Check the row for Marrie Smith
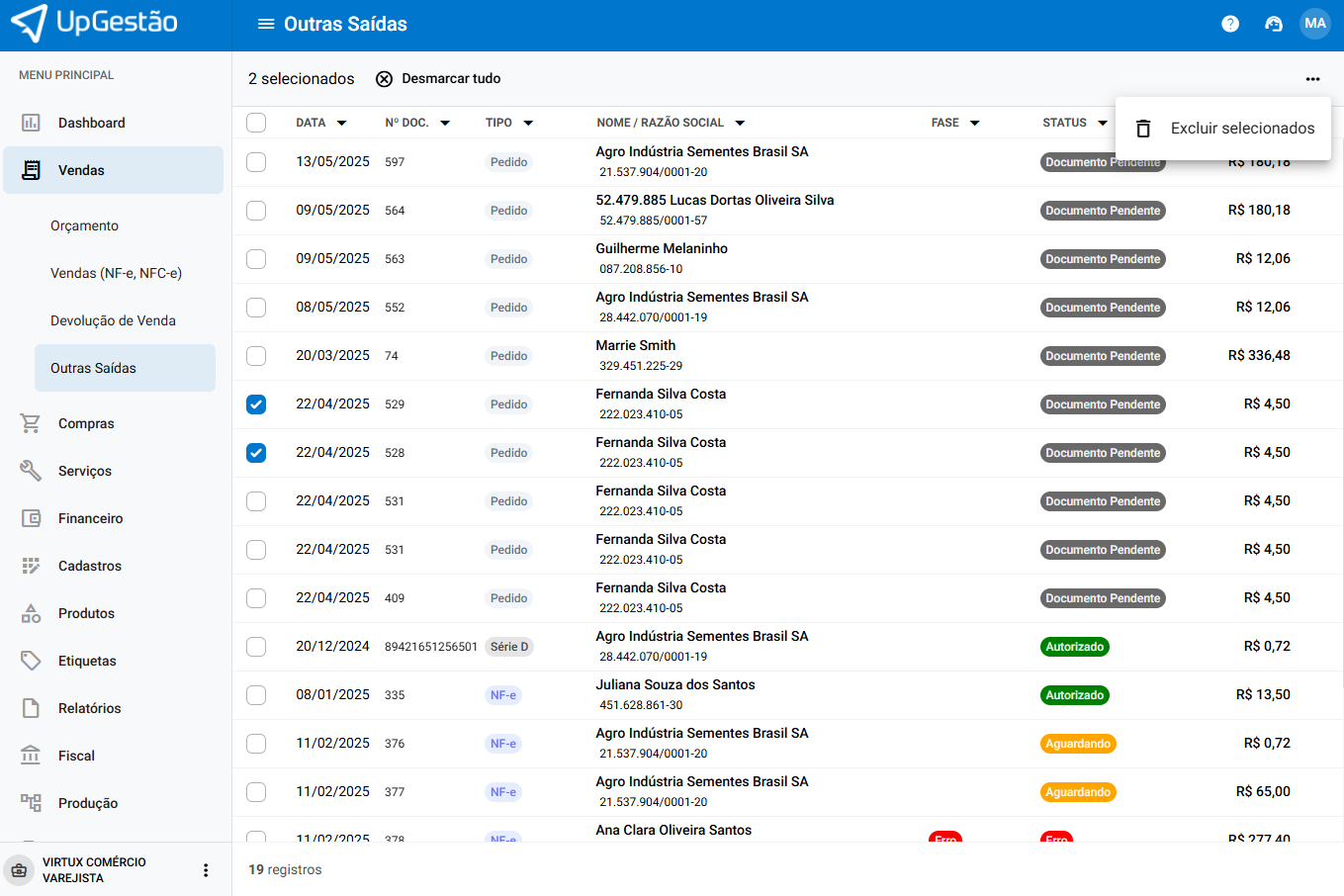The height and width of the screenshot is (896, 1344). click(x=256, y=356)
